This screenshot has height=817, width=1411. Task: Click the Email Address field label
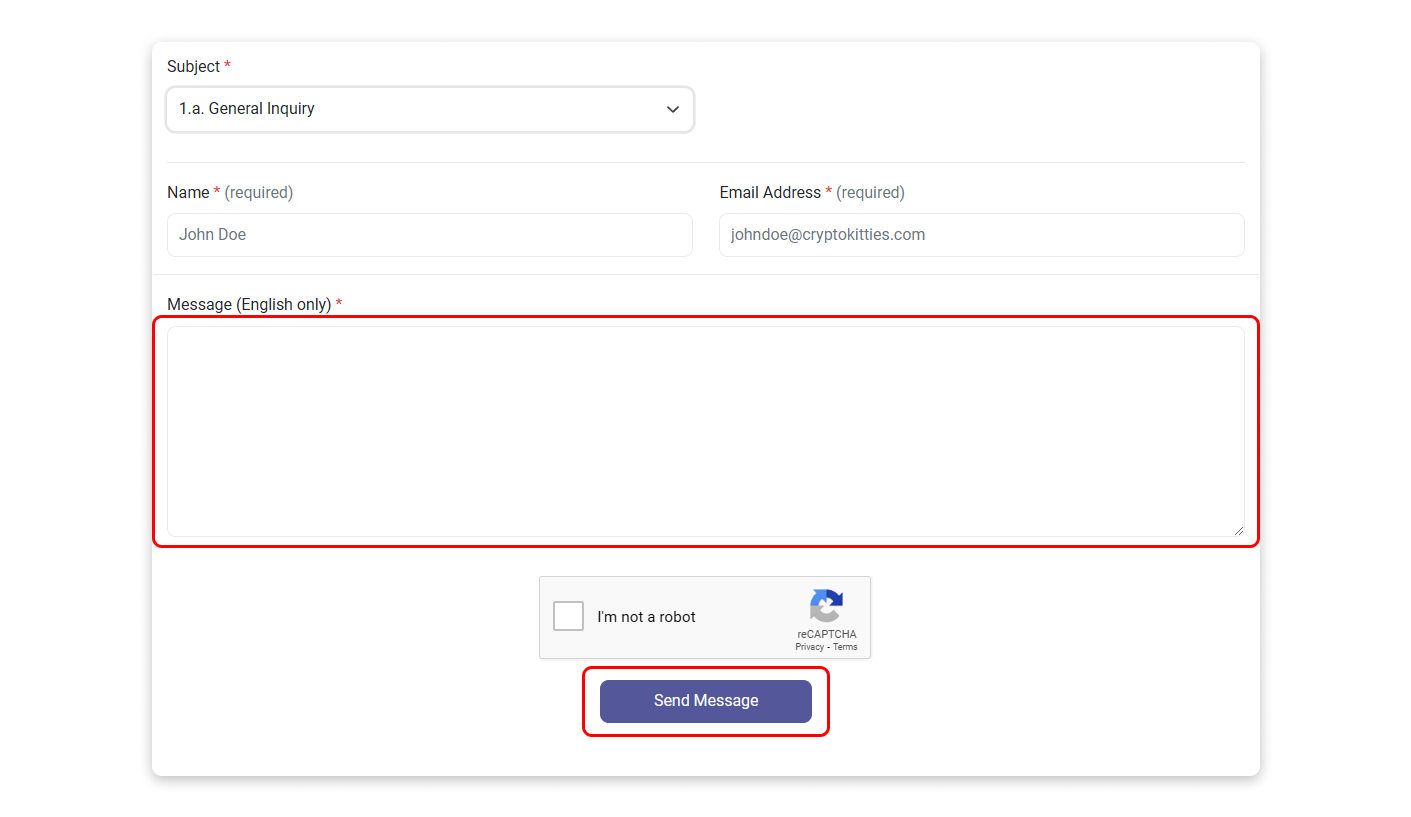pos(770,192)
